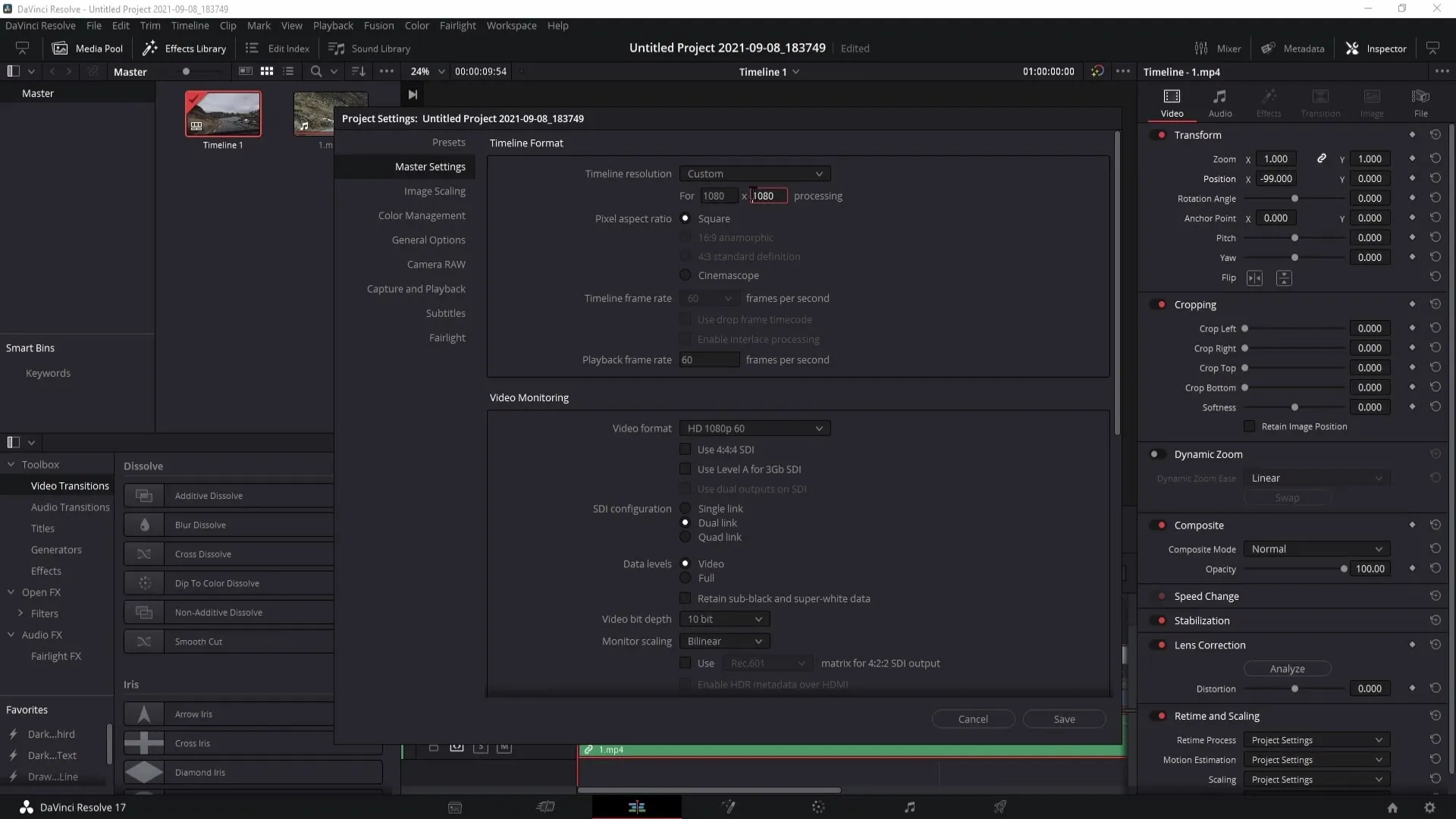Open project settings gear icon
The height and width of the screenshot is (819, 1456).
(x=1429, y=808)
